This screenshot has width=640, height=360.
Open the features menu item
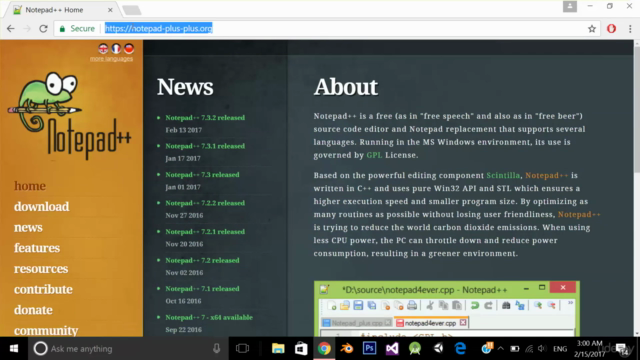point(37,248)
